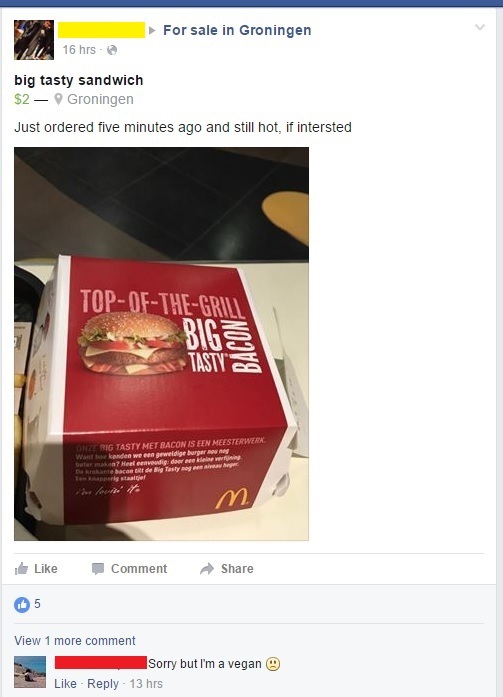Like the vegan comment
Screen dimensions: 503x697
point(65,684)
